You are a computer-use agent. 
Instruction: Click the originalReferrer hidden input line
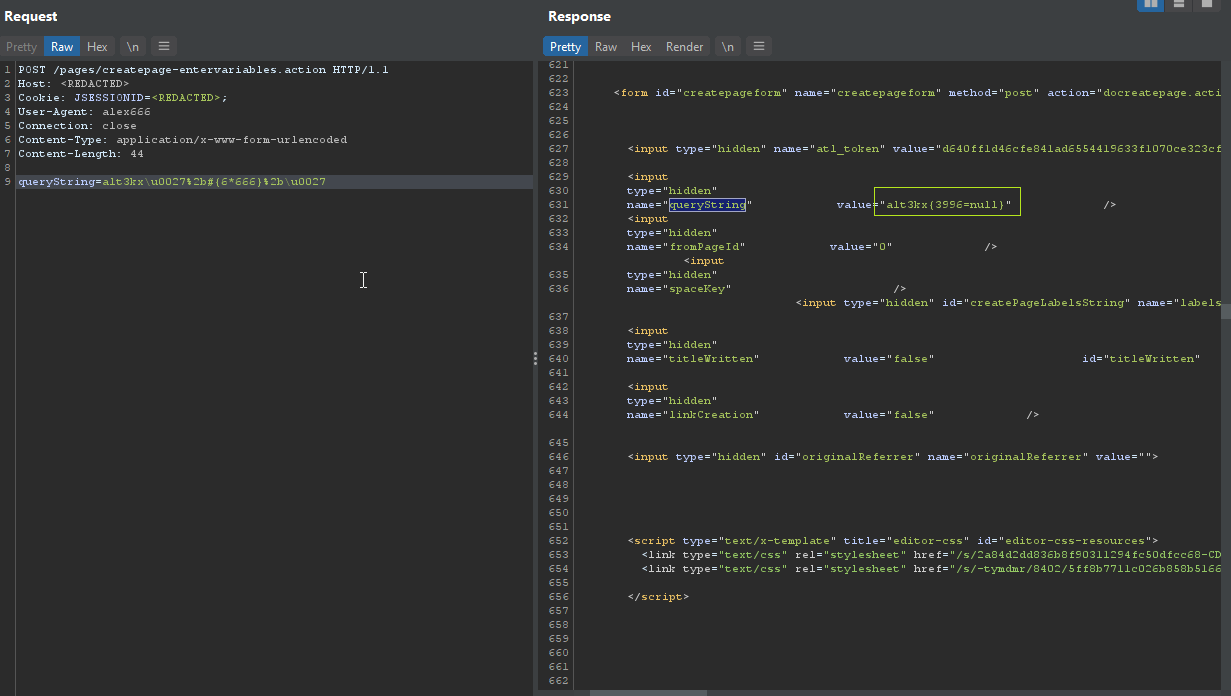[x=892, y=457]
